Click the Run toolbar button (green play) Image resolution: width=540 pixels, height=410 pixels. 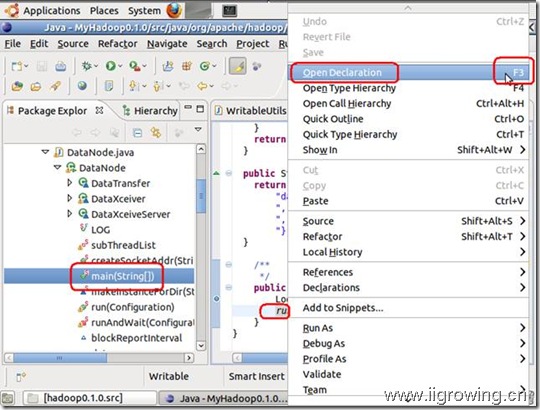(111, 66)
